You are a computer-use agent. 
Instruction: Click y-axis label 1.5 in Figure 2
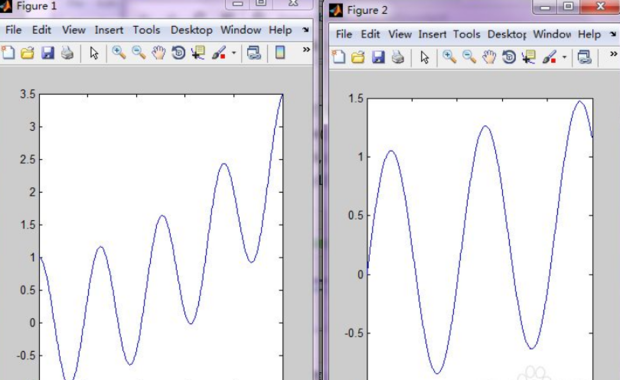(x=356, y=98)
